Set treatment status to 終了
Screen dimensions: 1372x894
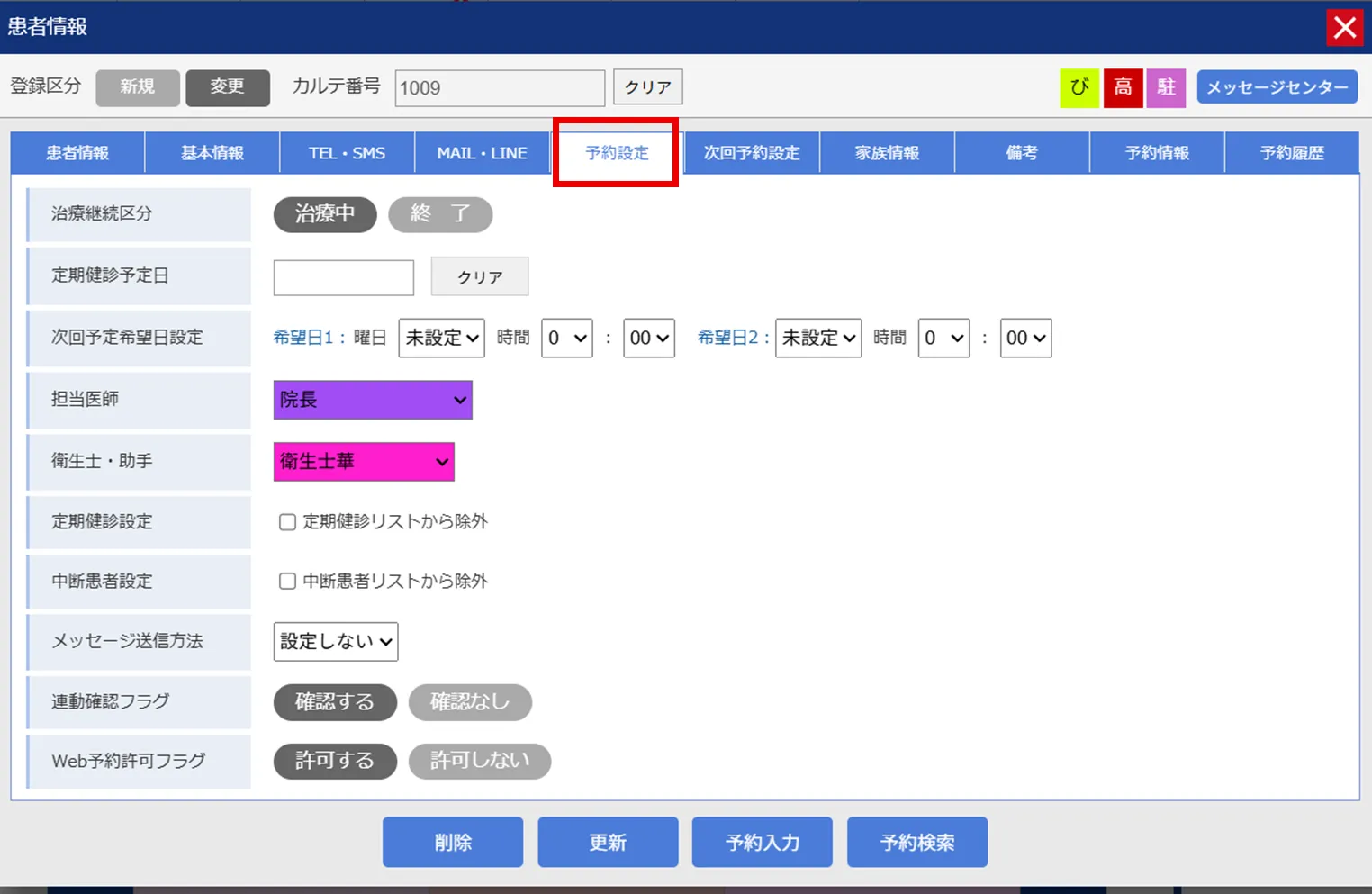[440, 214]
